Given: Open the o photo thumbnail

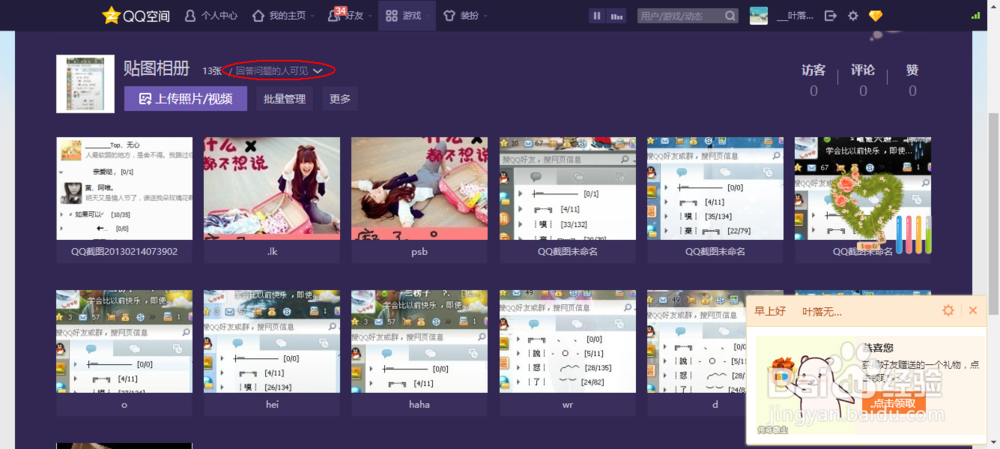Looking at the screenshot, I should tap(124, 341).
